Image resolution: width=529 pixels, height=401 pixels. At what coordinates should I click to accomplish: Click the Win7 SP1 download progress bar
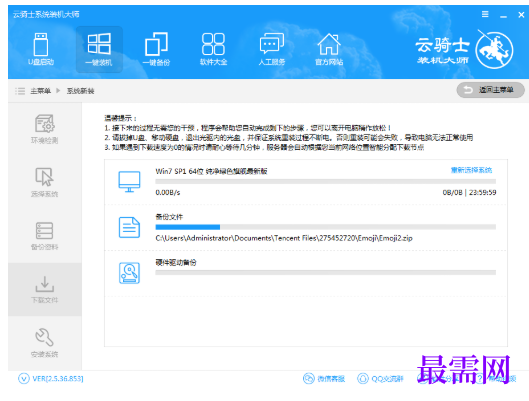[326, 181]
